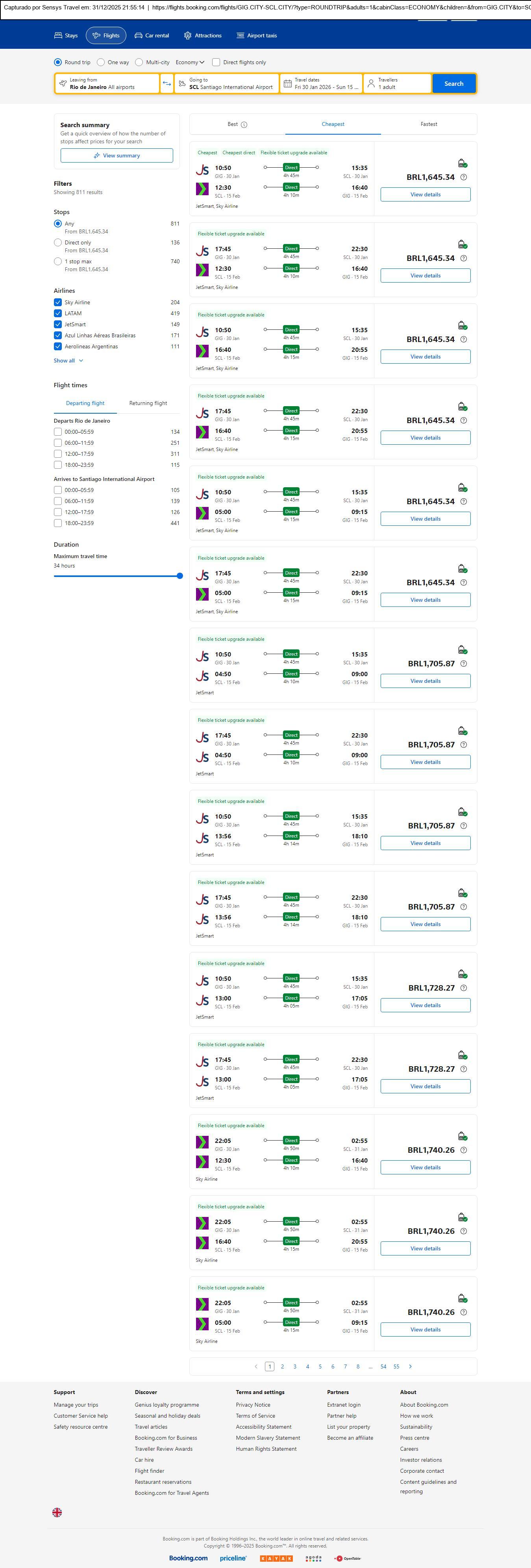The width and height of the screenshot is (531, 1568).
Task: Enable the Direct flights only checkbox
Action: click(x=216, y=62)
